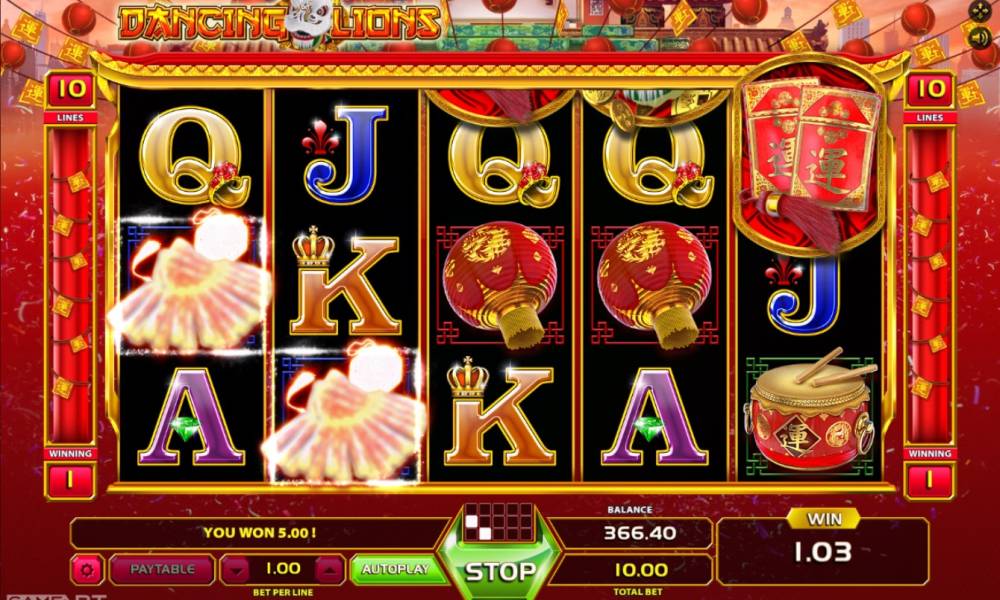
Task: Click the right winning line 1 indicator
Action: [x=929, y=479]
